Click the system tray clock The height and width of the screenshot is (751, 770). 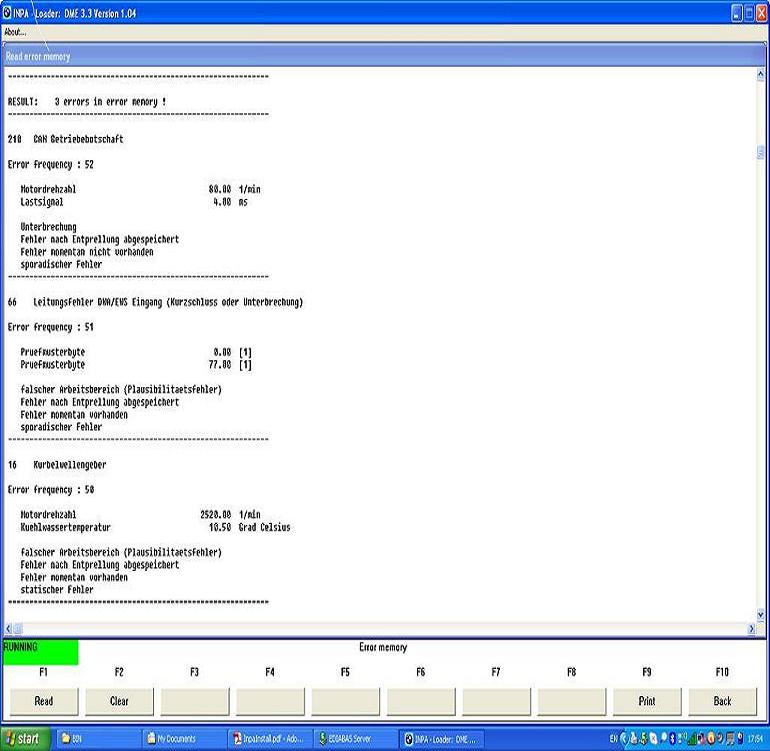[755, 739]
